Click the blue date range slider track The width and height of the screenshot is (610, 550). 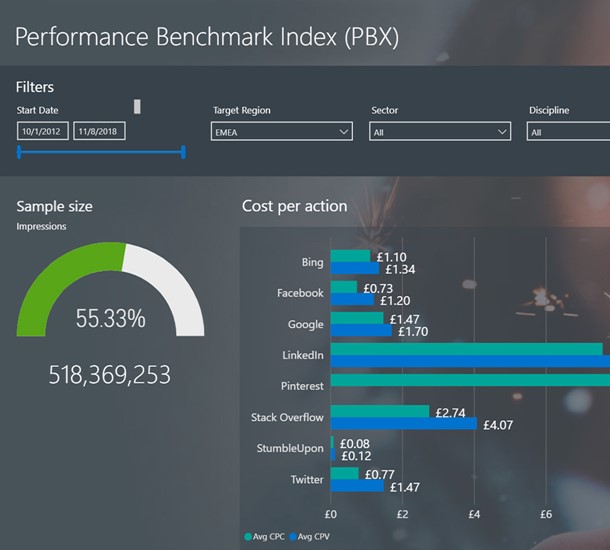[x=101, y=152]
